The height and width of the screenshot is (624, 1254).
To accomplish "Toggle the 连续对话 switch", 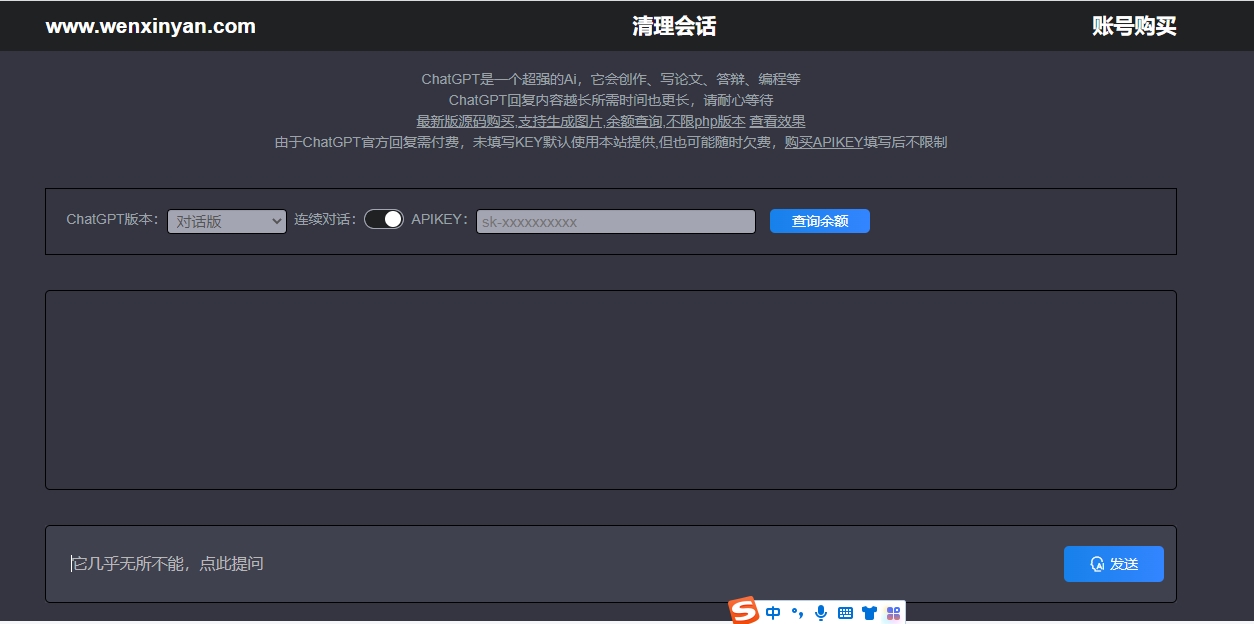I will click(x=384, y=219).
